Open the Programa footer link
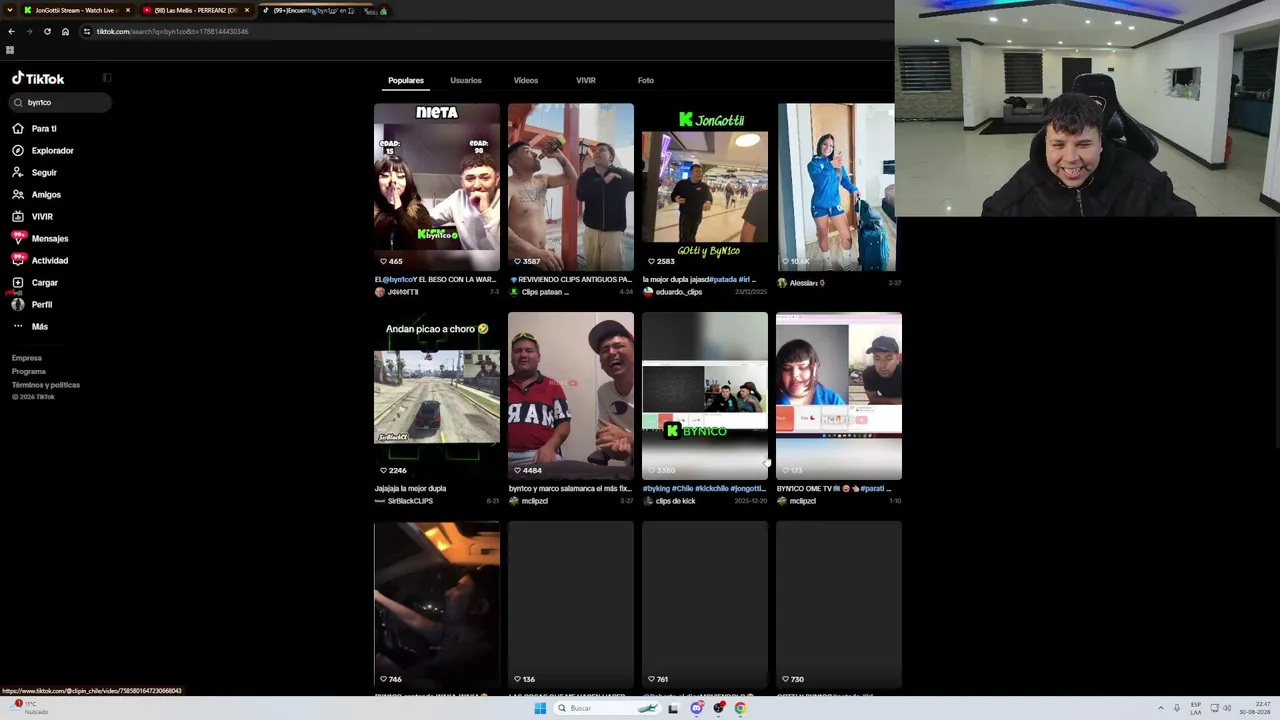The height and width of the screenshot is (720, 1280). coord(29,371)
